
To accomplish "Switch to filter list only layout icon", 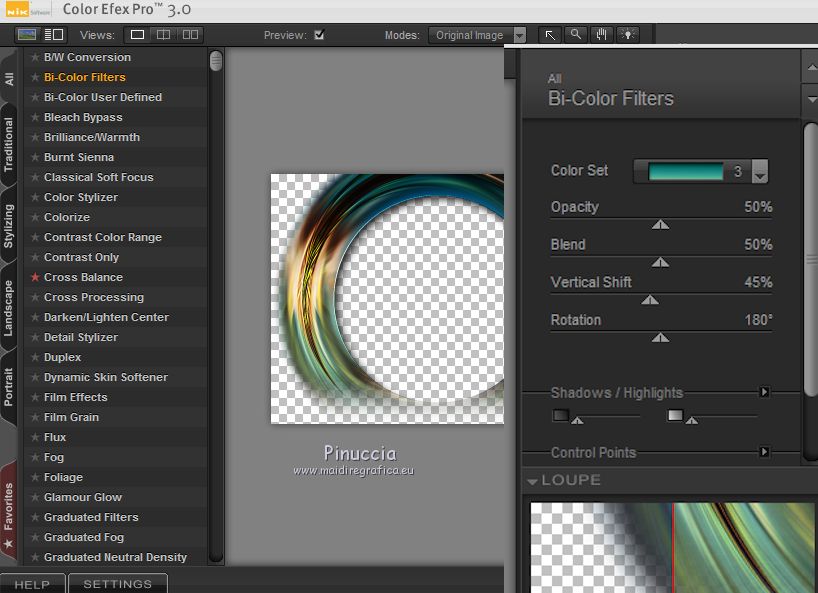I will pyautogui.click(x=53, y=35).
